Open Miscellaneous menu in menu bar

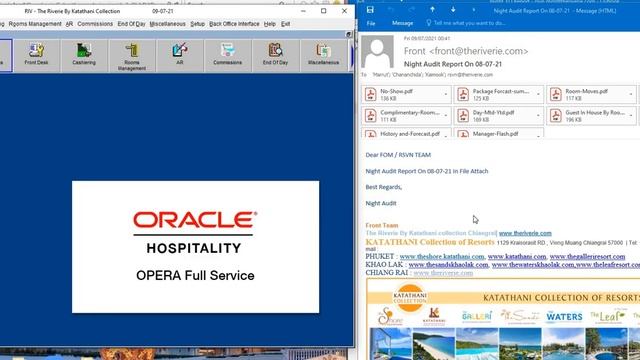pos(167,24)
